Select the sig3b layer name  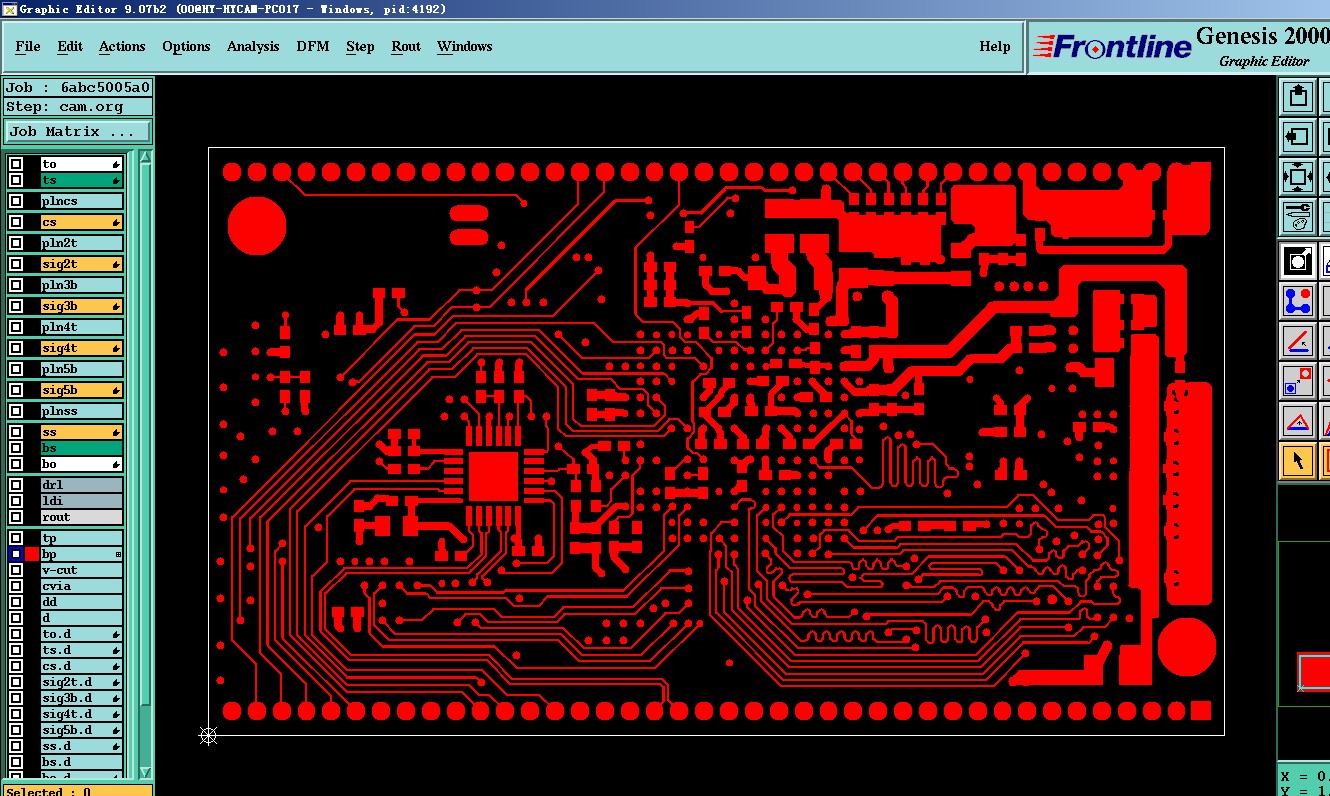82,306
